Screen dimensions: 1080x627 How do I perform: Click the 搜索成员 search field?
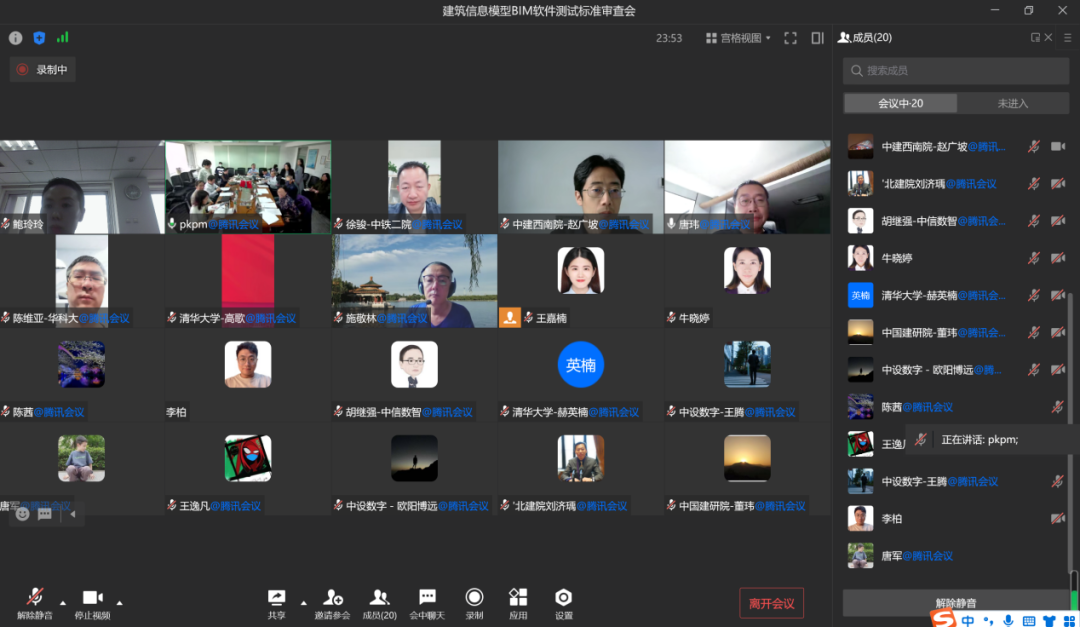[955, 71]
